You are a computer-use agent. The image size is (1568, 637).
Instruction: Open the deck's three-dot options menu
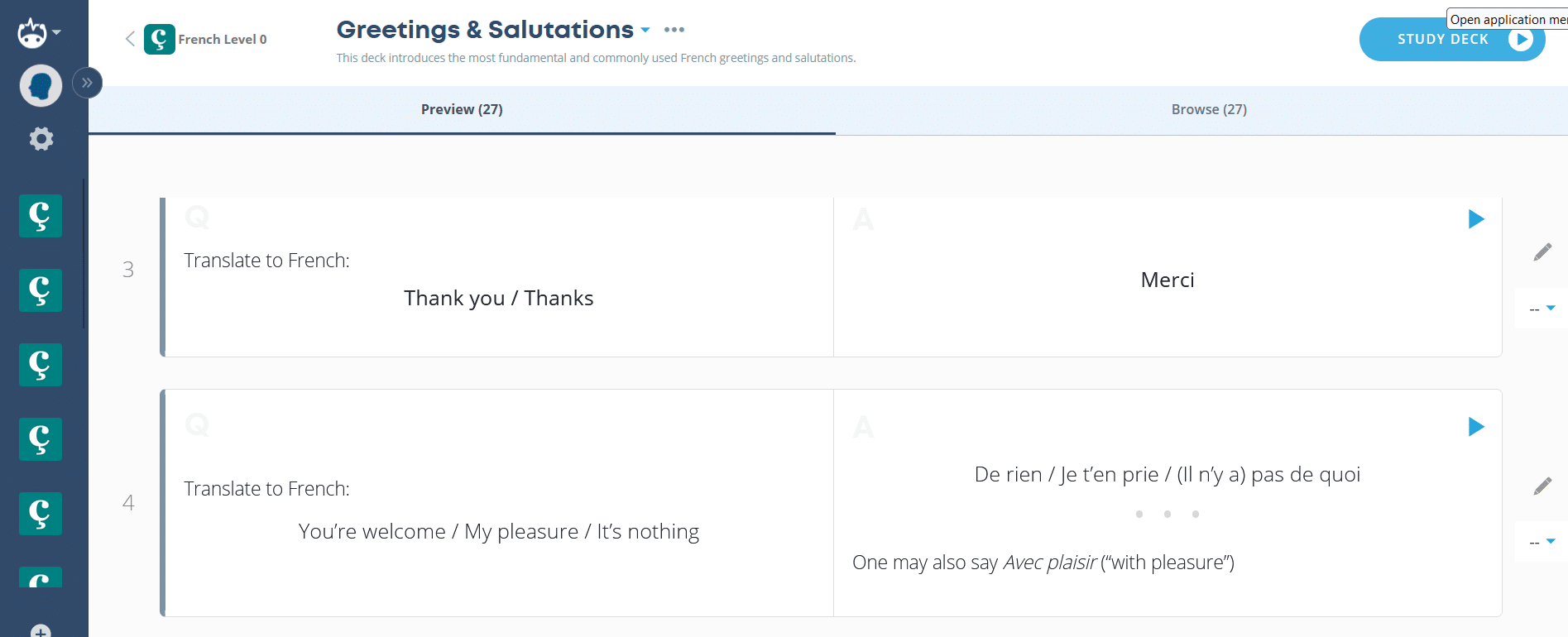tap(674, 30)
